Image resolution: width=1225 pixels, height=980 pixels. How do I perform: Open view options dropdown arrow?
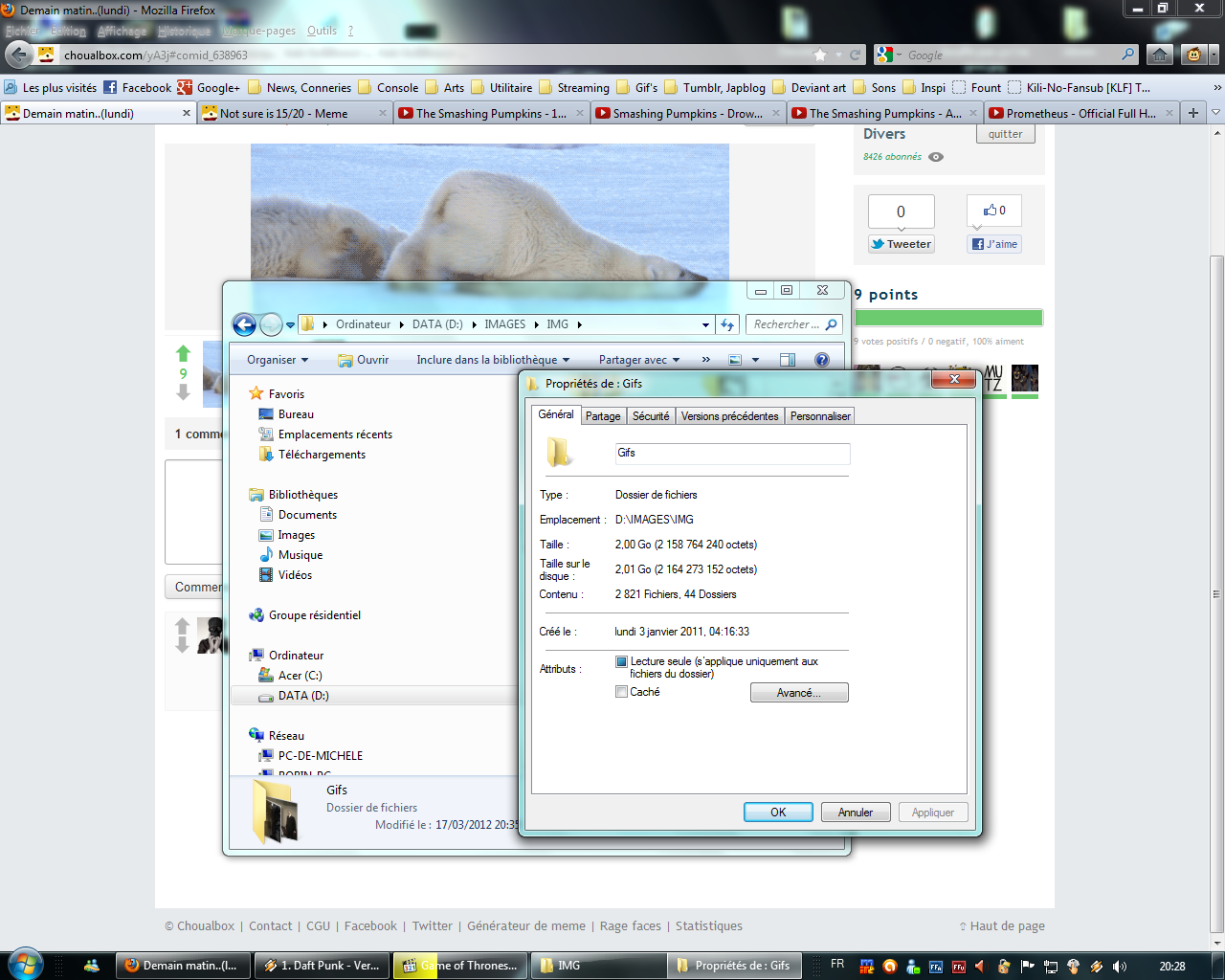coord(755,360)
